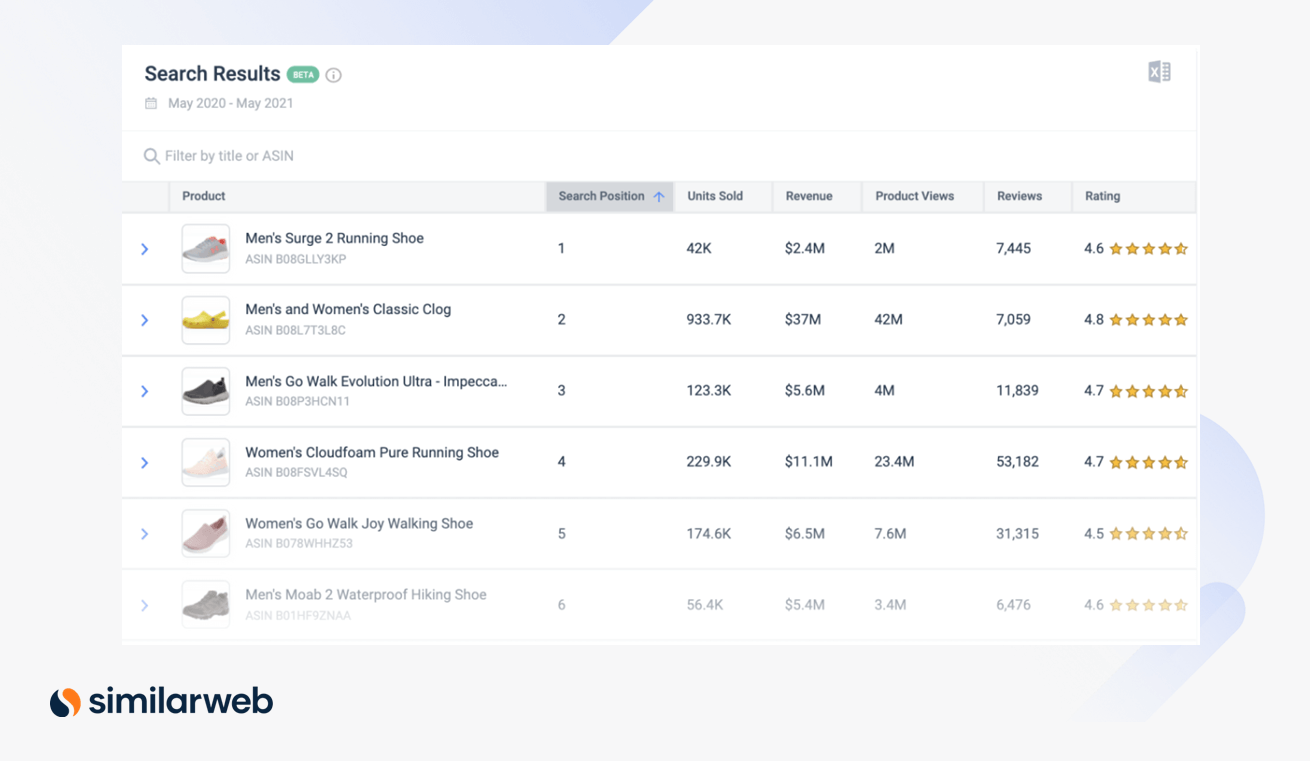Click the sort arrow on Search Position
Viewport: 1310px width, 761px height.
[x=660, y=196]
